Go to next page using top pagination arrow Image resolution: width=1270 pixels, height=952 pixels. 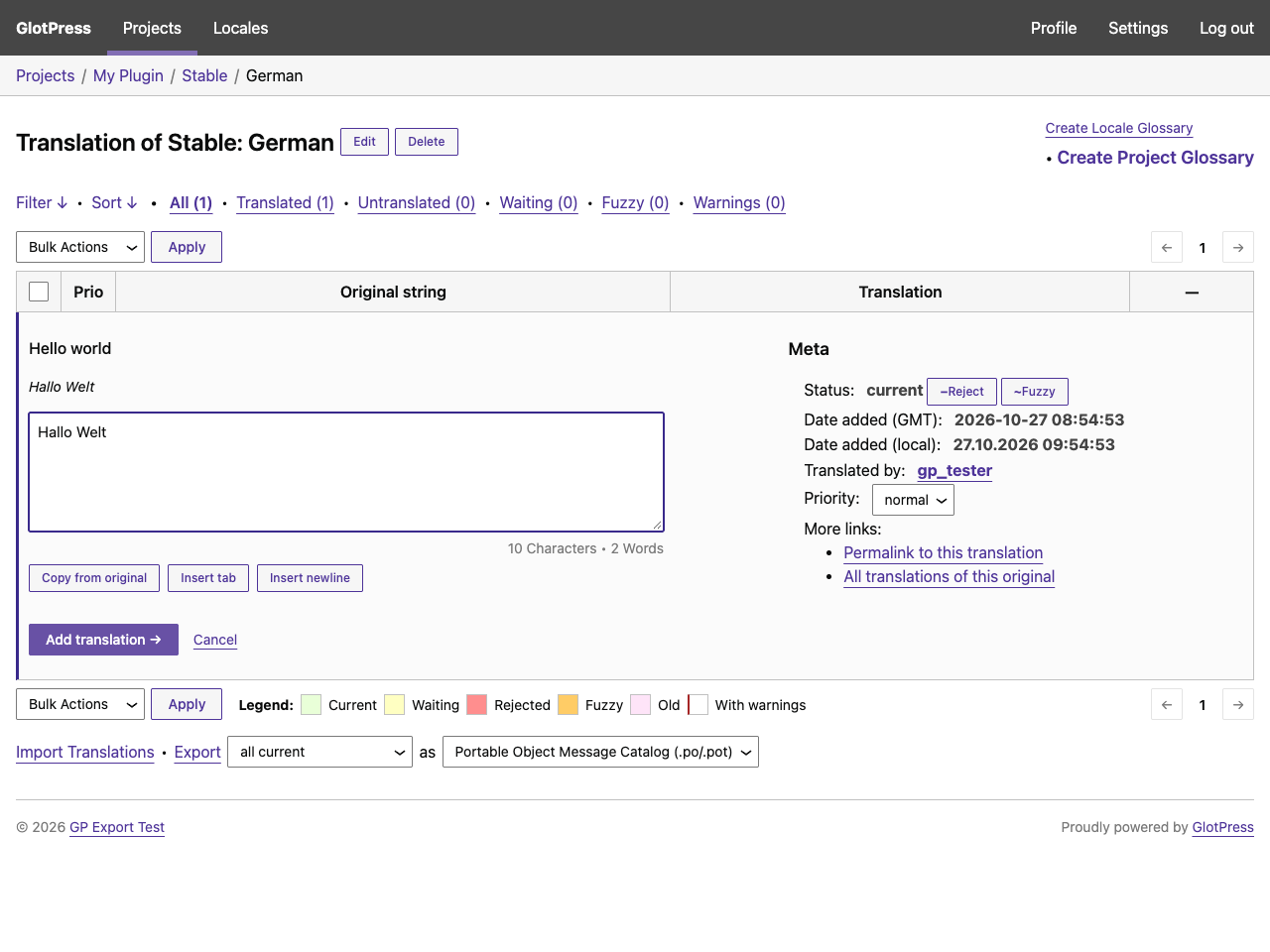[x=1238, y=247]
